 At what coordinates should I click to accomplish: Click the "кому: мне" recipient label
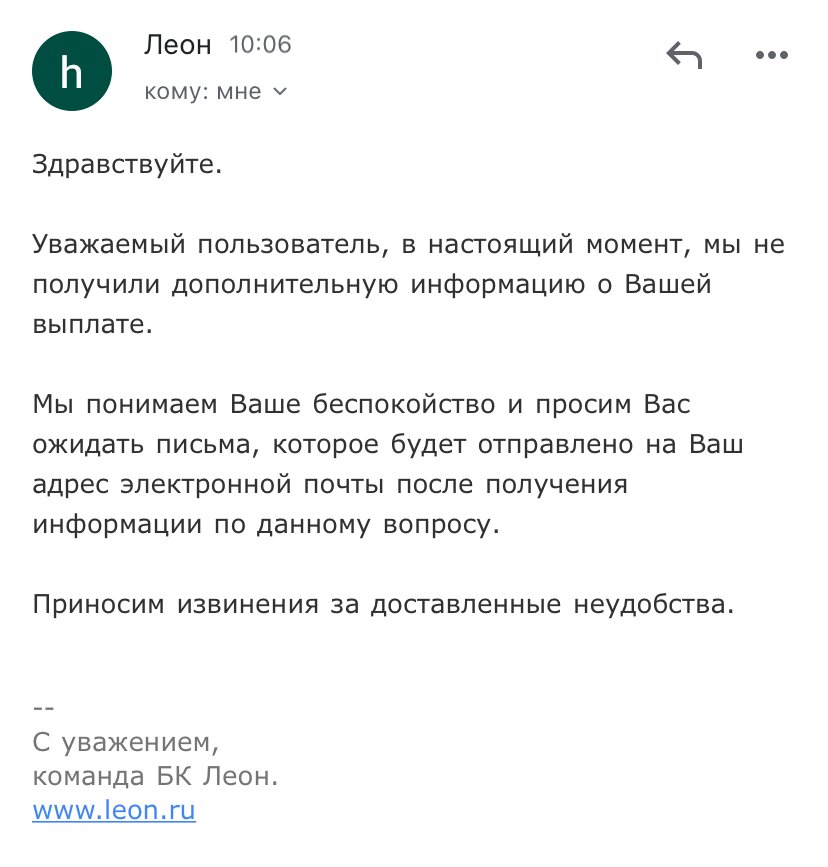point(203,92)
